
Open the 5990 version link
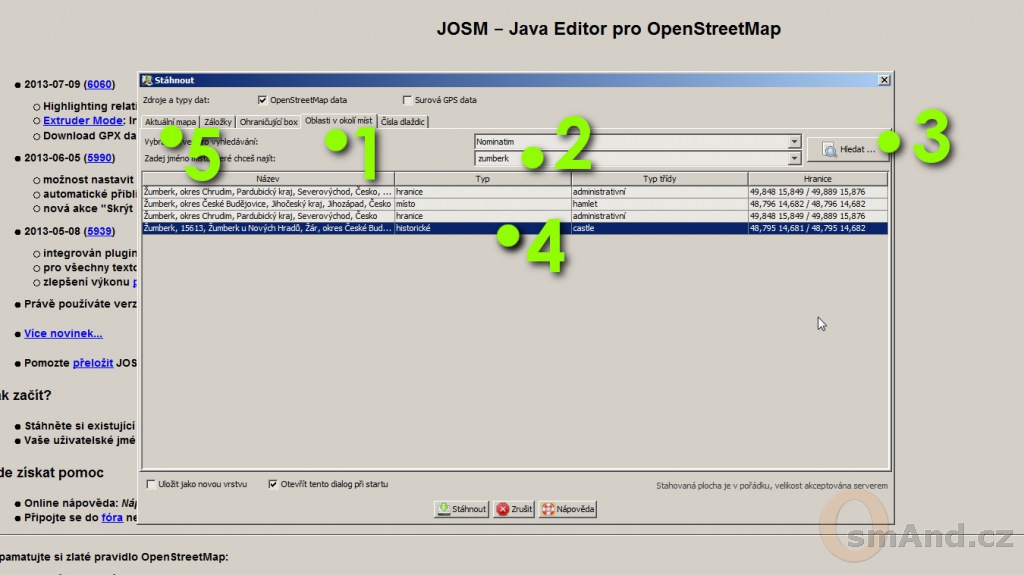pos(99,158)
